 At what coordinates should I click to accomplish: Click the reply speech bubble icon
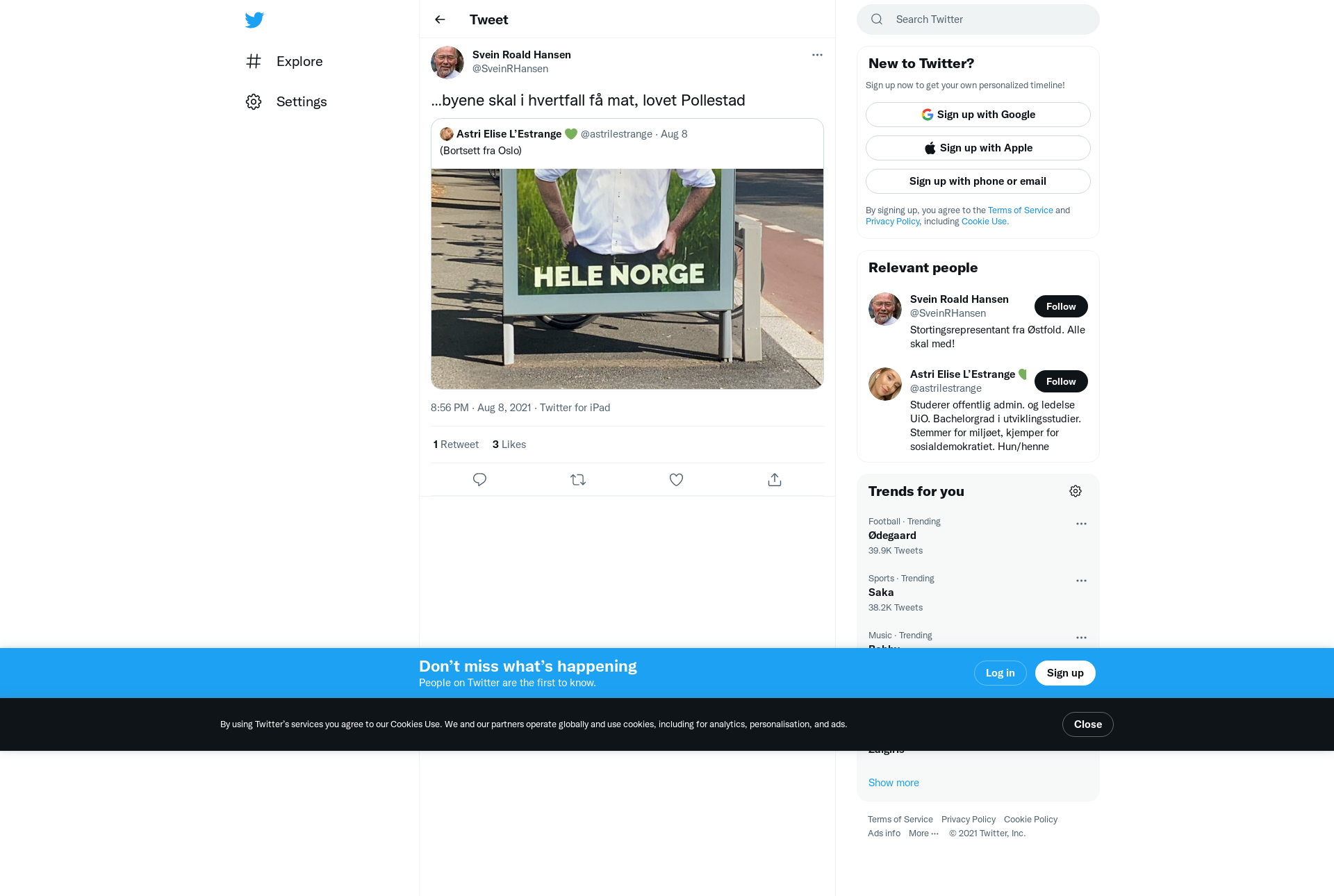[479, 480]
